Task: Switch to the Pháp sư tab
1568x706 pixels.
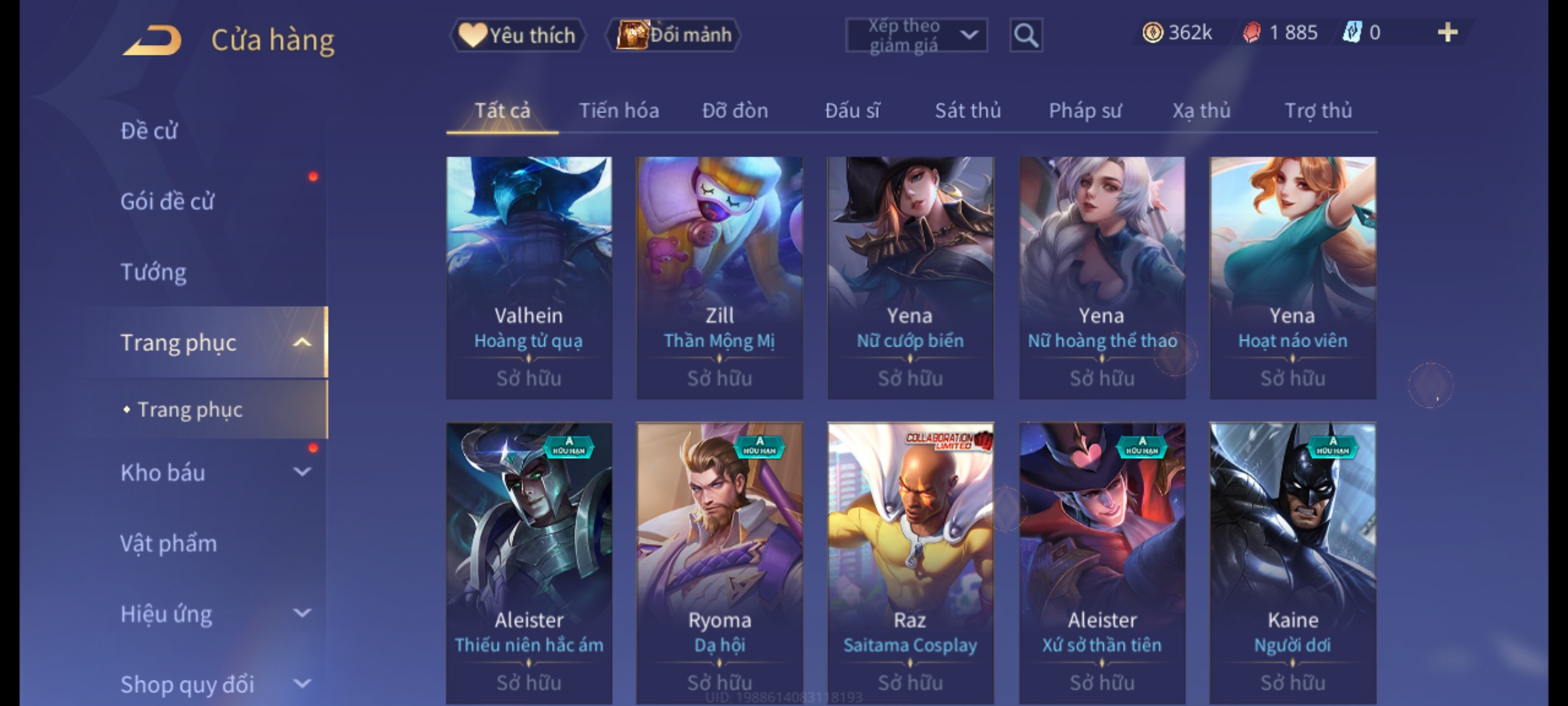Action: [x=1085, y=110]
